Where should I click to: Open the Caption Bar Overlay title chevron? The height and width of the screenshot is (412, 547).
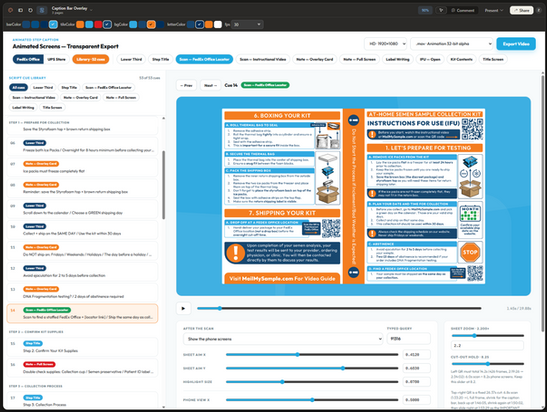click(x=91, y=10)
